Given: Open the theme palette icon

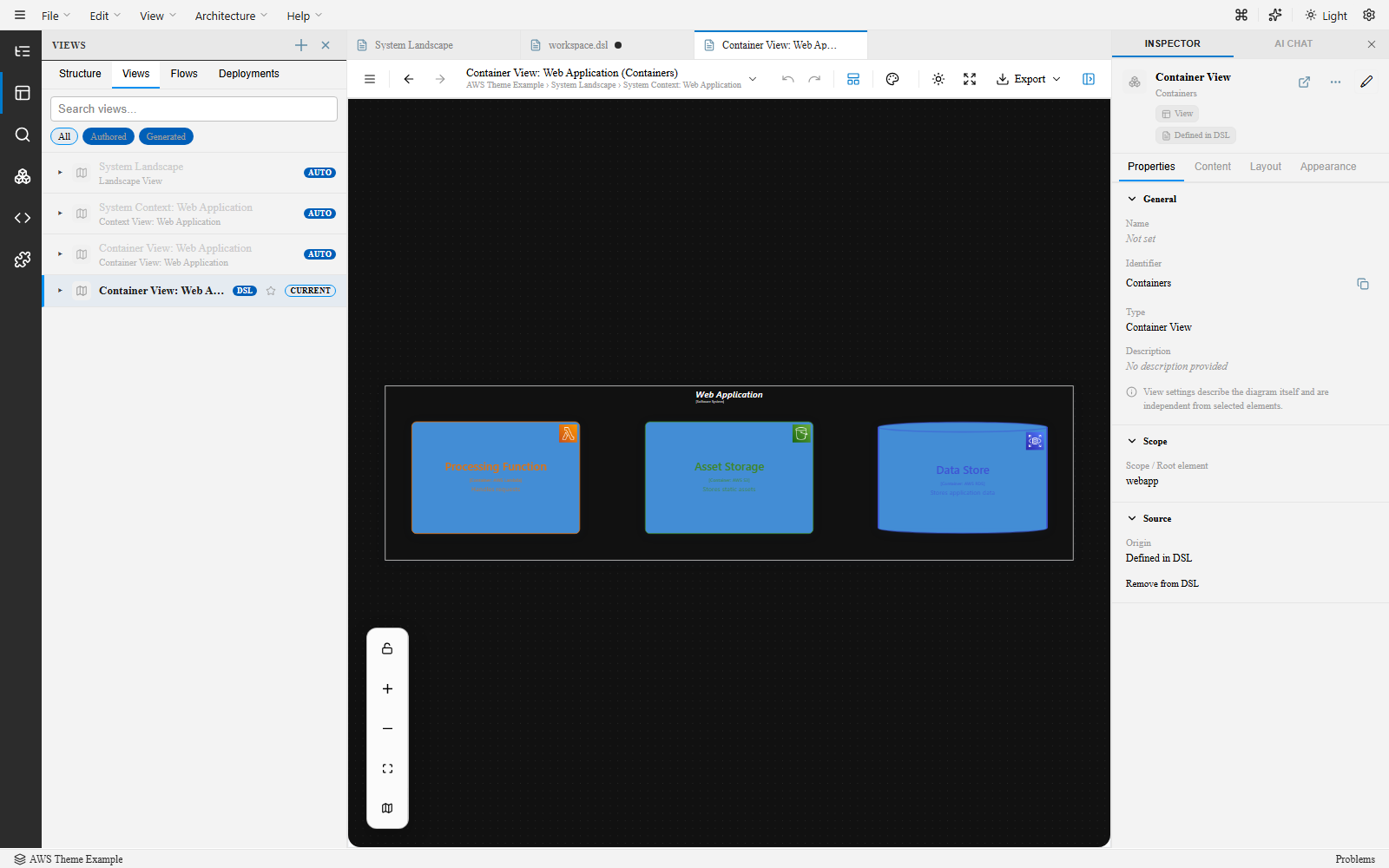Looking at the screenshot, I should [892, 79].
